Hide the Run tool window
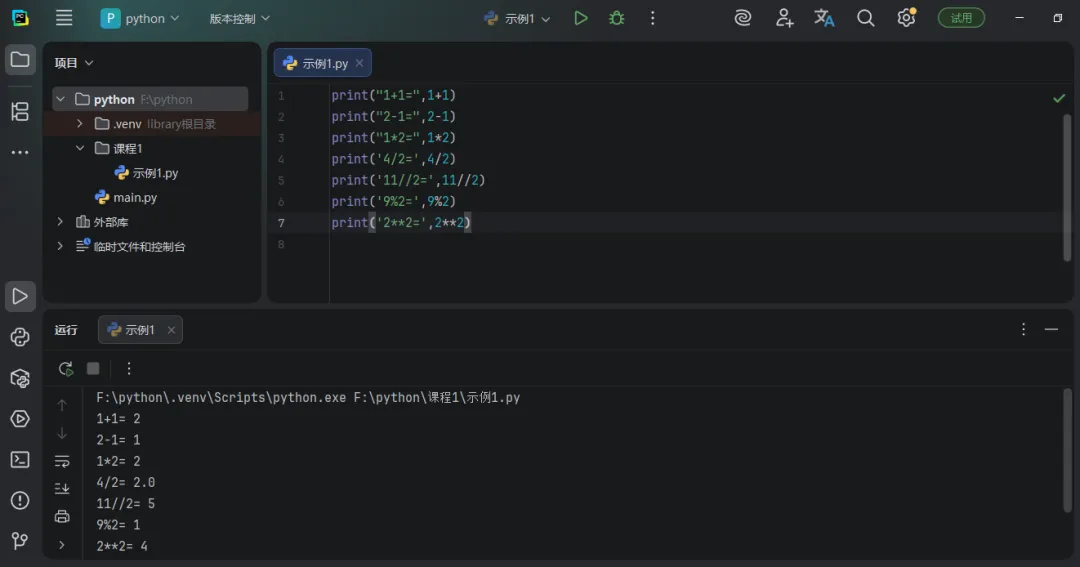 pos(1051,329)
